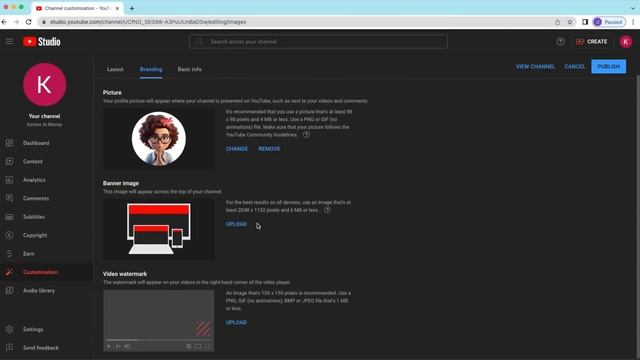
Task: Click the browser back arrow
Action: pos(4,22)
